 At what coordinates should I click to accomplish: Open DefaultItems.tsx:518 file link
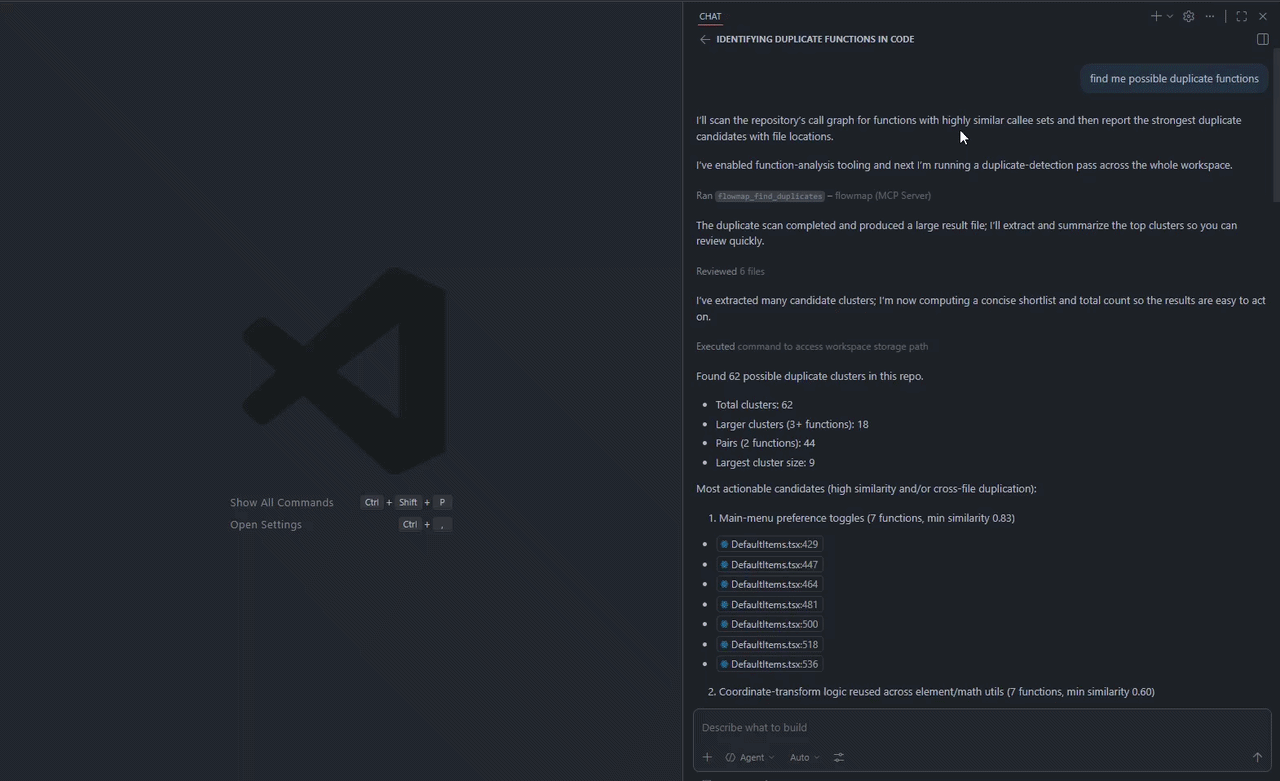pyautogui.click(x=769, y=644)
